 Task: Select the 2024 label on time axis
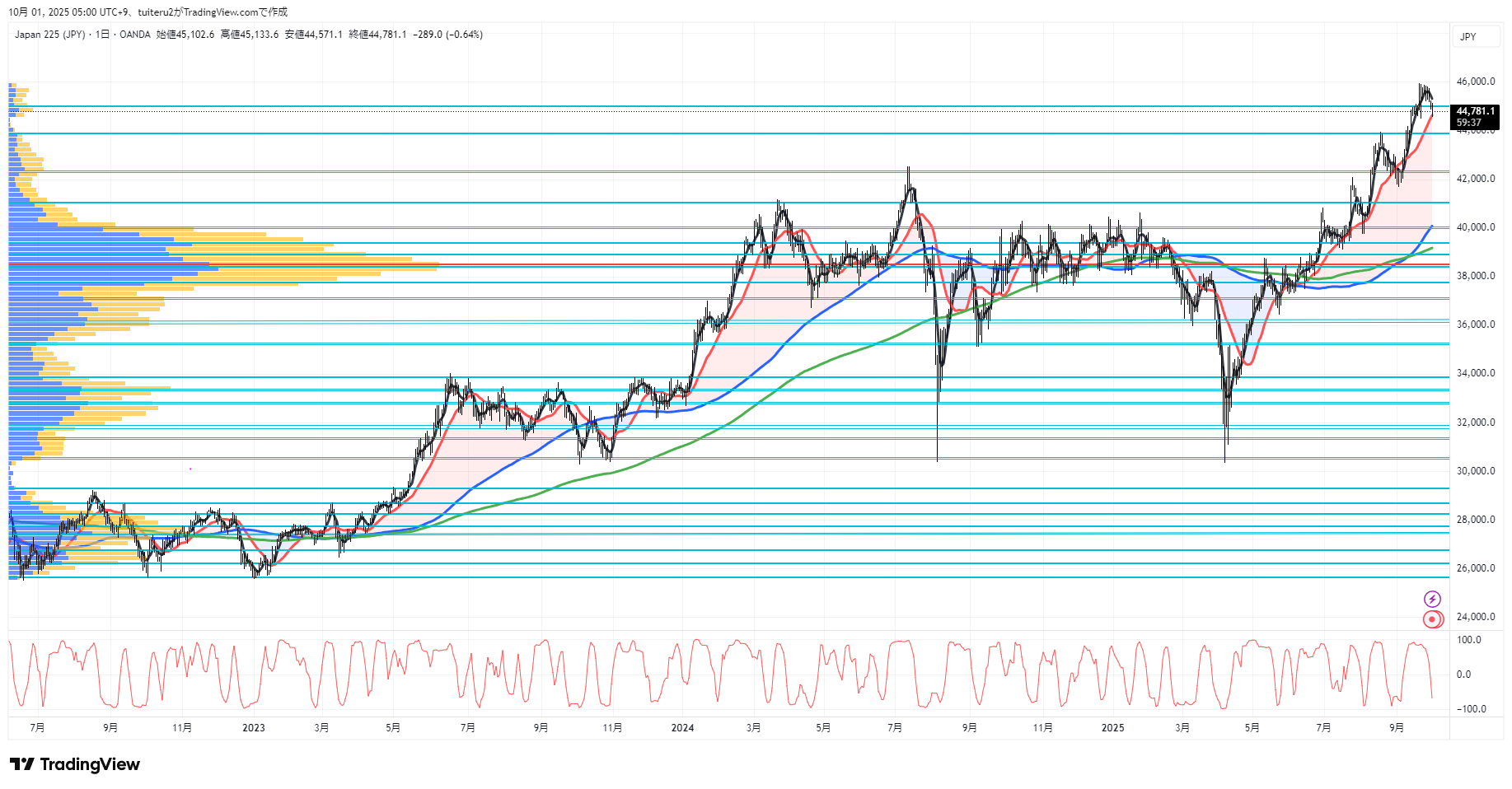point(682,727)
